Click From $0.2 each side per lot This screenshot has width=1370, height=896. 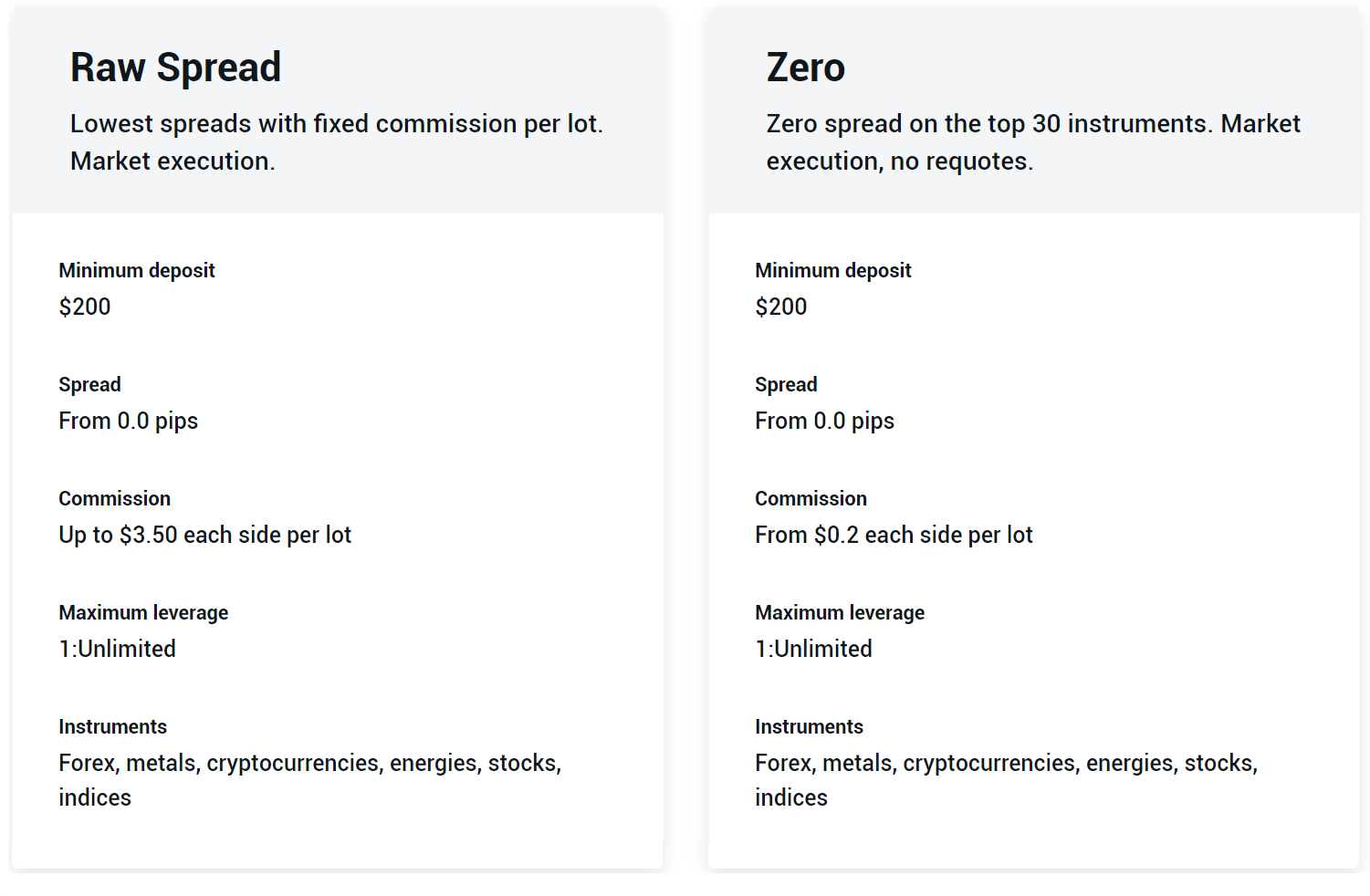pyautogui.click(x=894, y=535)
